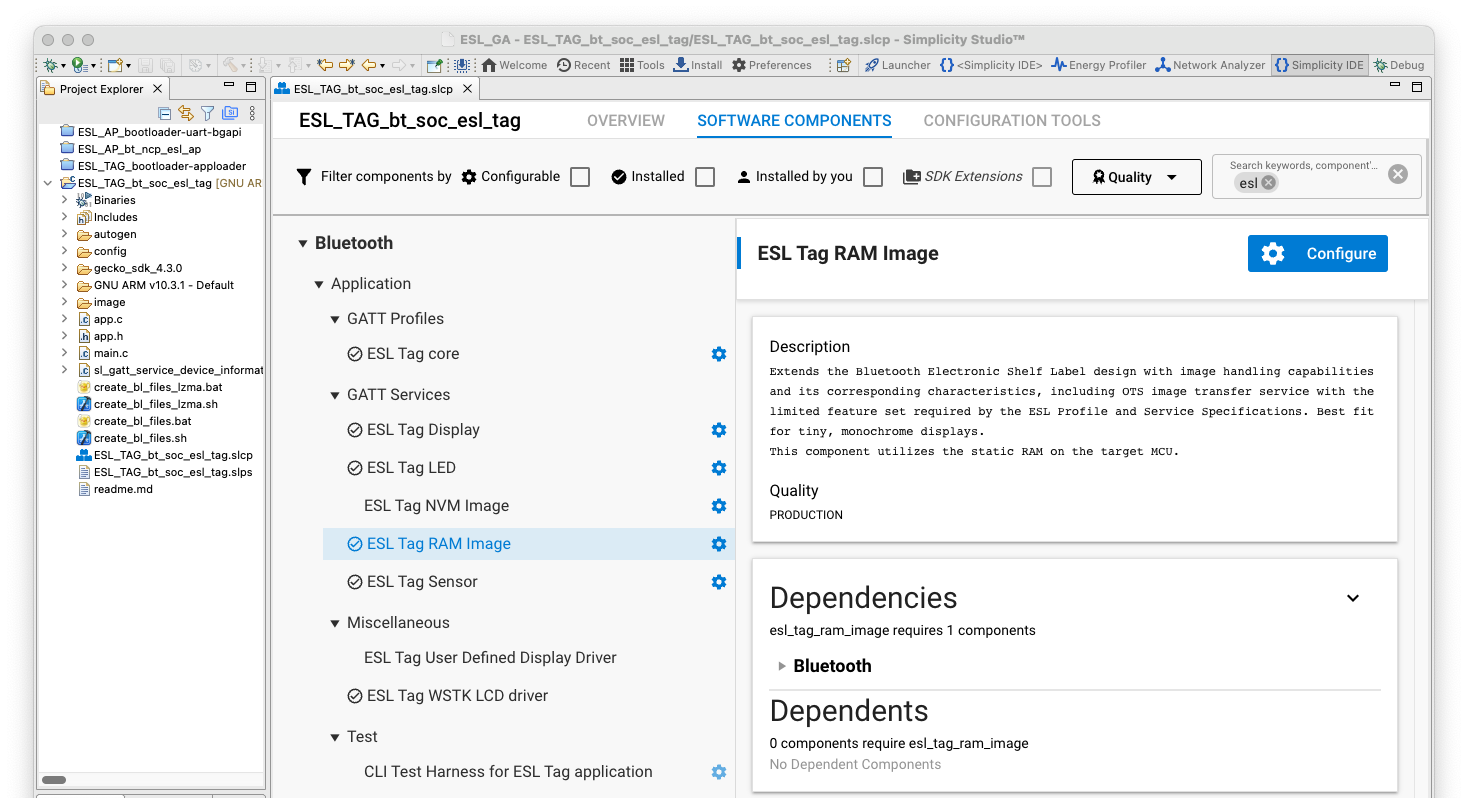This screenshot has height=798, width=1468.
Task: Select ESL Tag NVM Image component
Action: click(436, 506)
